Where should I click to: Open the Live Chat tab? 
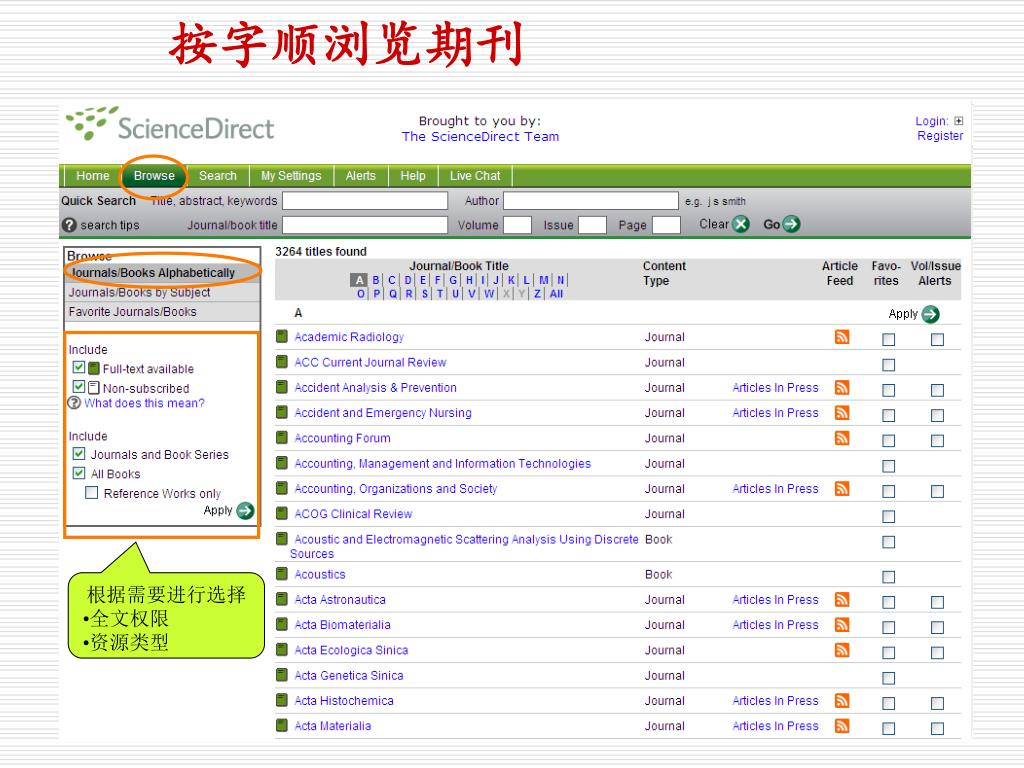(x=475, y=176)
